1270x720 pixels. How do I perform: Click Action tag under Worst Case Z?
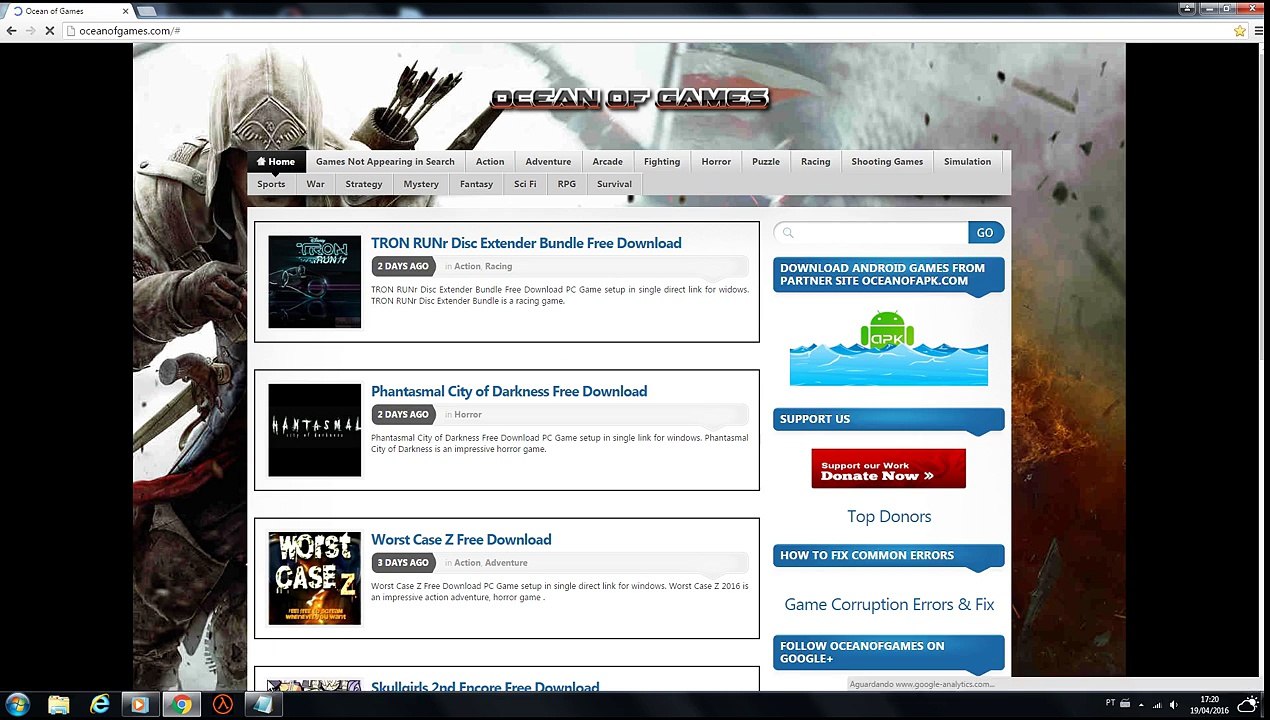[x=467, y=562]
